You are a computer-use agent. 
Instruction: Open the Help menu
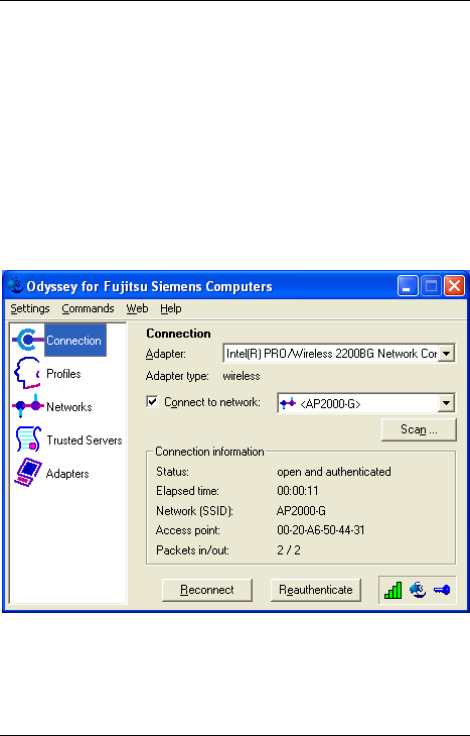(x=170, y=309)
